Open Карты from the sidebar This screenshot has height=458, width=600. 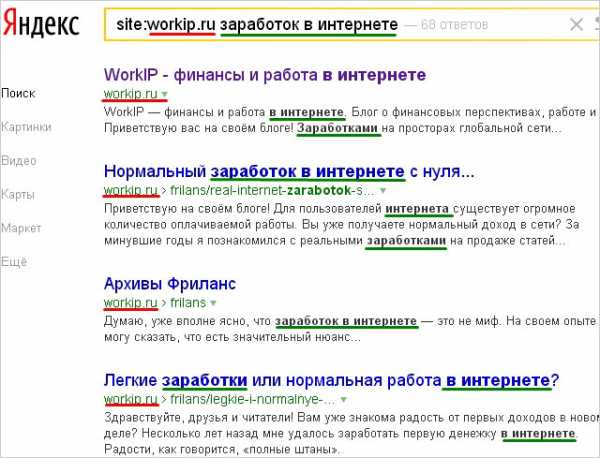pyautogui.click(x=18, y=194)
